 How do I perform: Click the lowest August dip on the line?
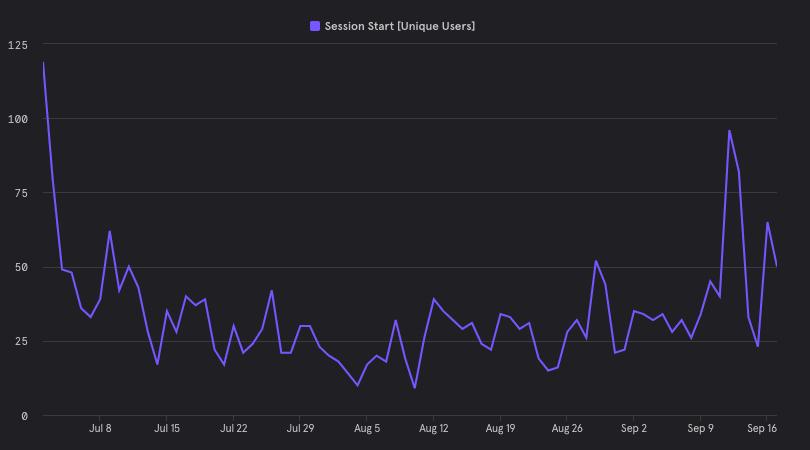click(415, 388)
